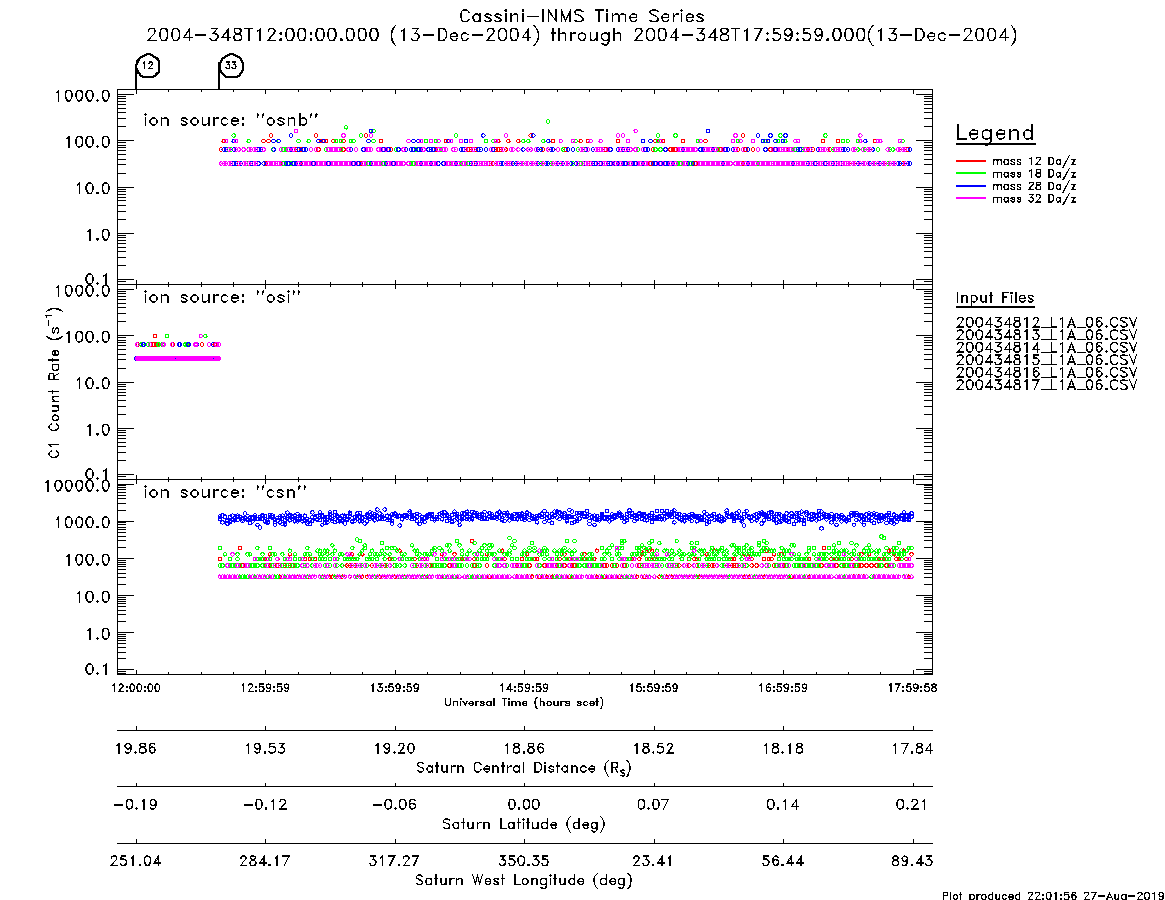Screen dimensions: 1165x900
Task: Click the 0.14 latitude value
Action: 782,805
